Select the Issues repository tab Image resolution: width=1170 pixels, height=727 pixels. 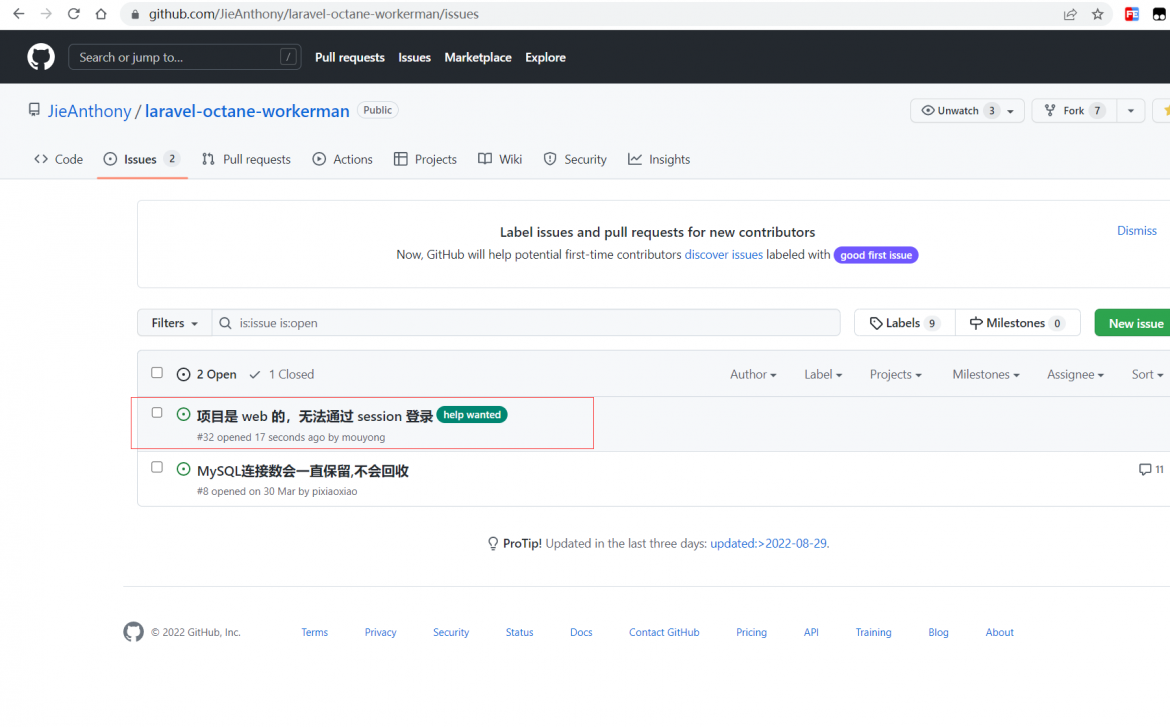click(142, 159)
